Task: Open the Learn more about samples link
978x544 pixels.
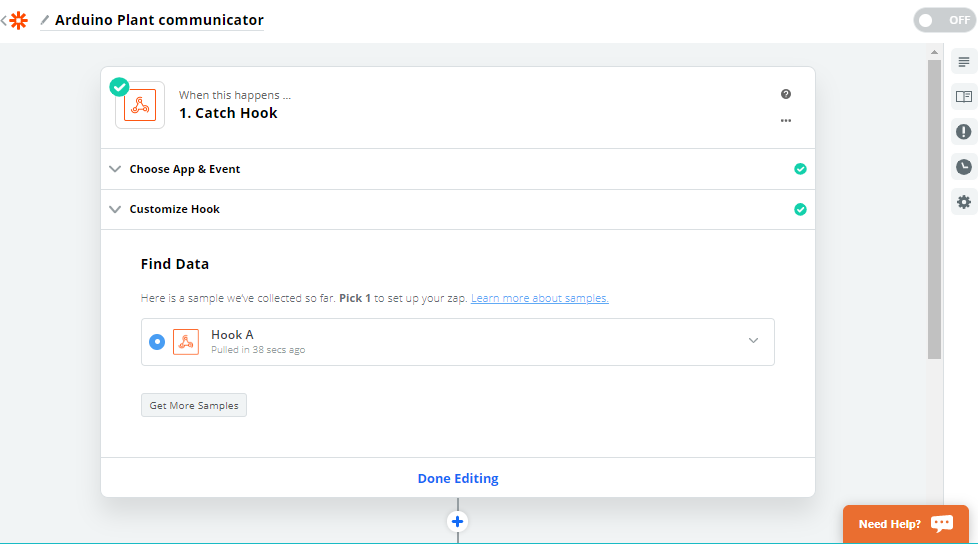Action: point(539,298)
